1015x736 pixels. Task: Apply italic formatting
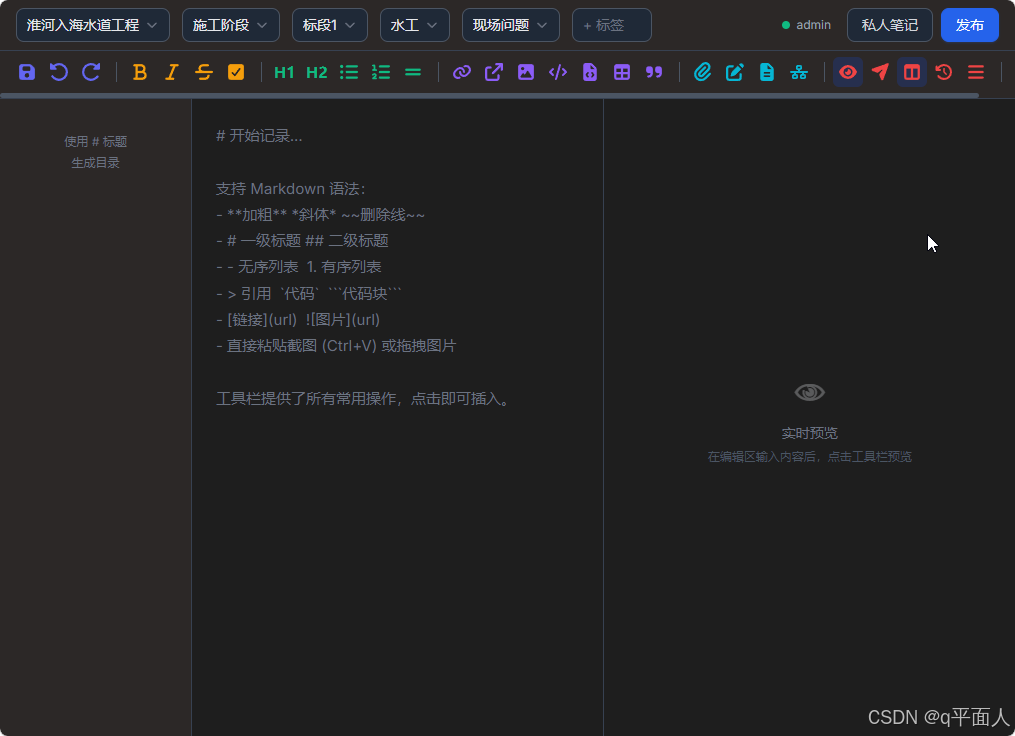pos(172,72)
